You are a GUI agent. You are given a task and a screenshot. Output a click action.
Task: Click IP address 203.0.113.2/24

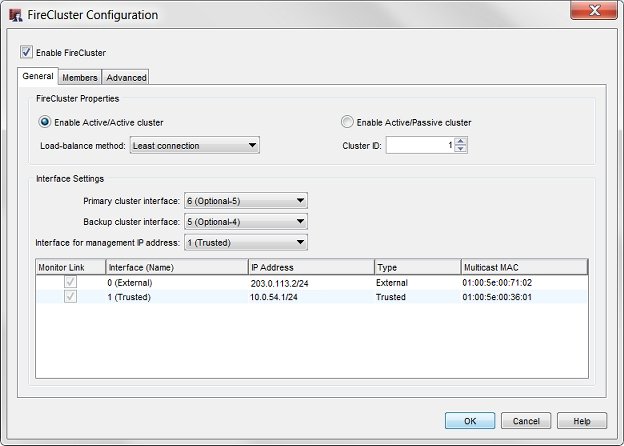point(279,283)
